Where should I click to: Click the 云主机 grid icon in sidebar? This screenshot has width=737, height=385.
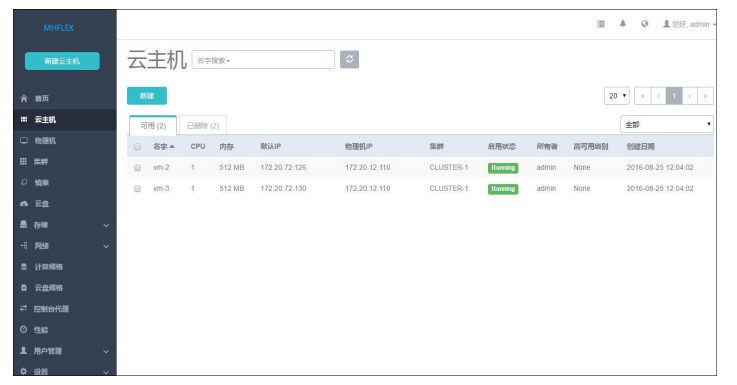24,119
